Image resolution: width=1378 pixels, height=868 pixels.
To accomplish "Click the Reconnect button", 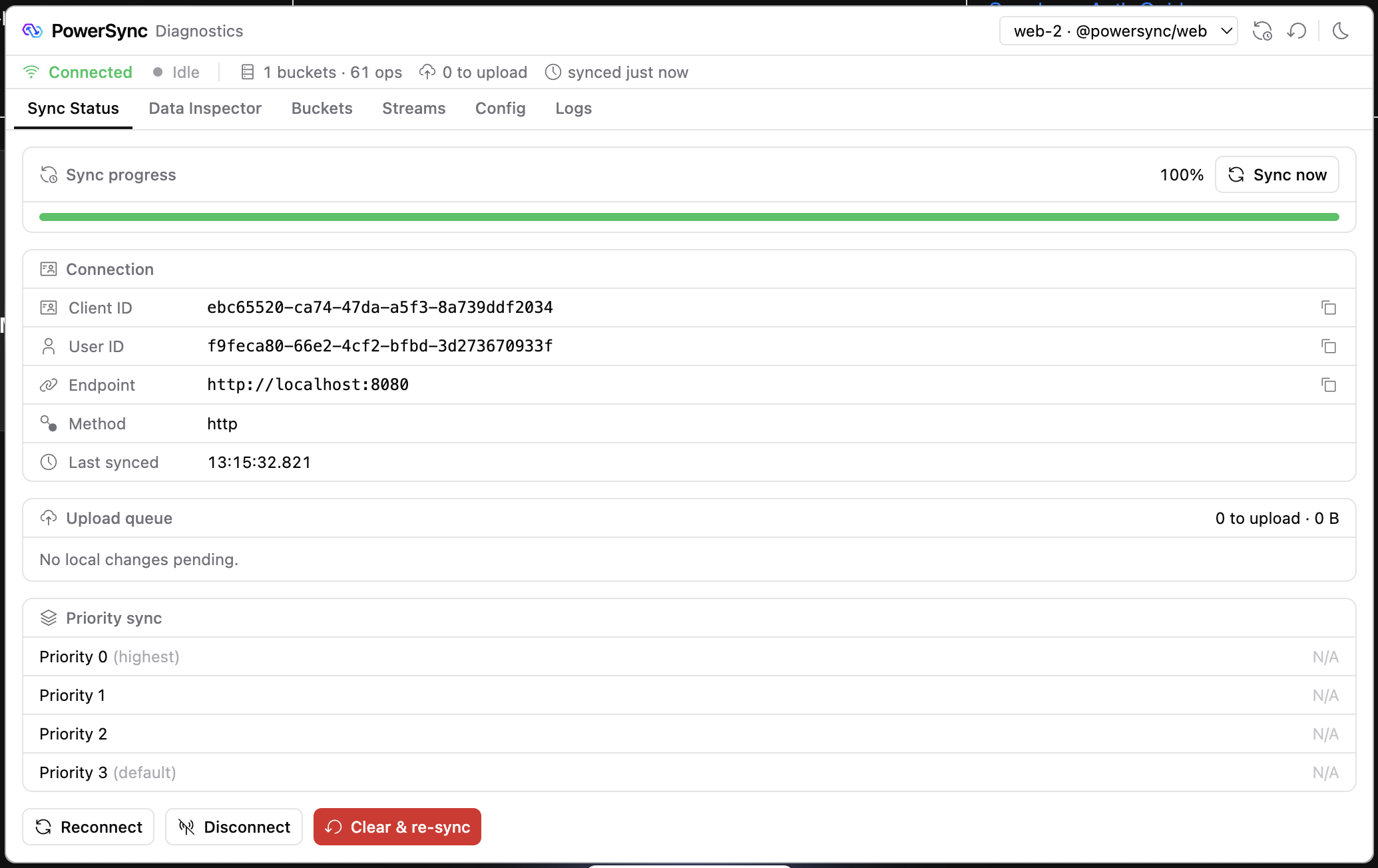I will click(89, 827).
